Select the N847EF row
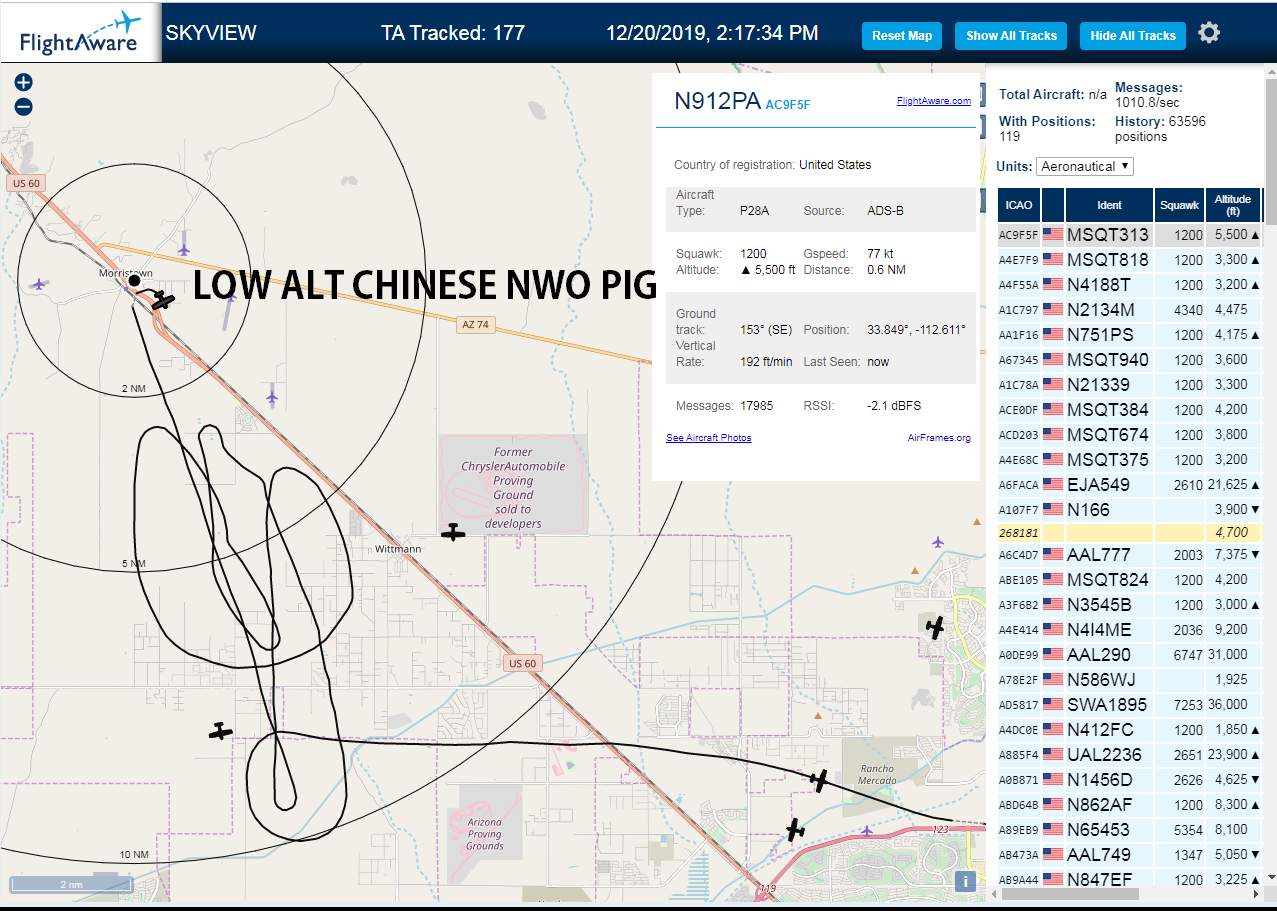The image size is (1277, 911). [1130, 880]
